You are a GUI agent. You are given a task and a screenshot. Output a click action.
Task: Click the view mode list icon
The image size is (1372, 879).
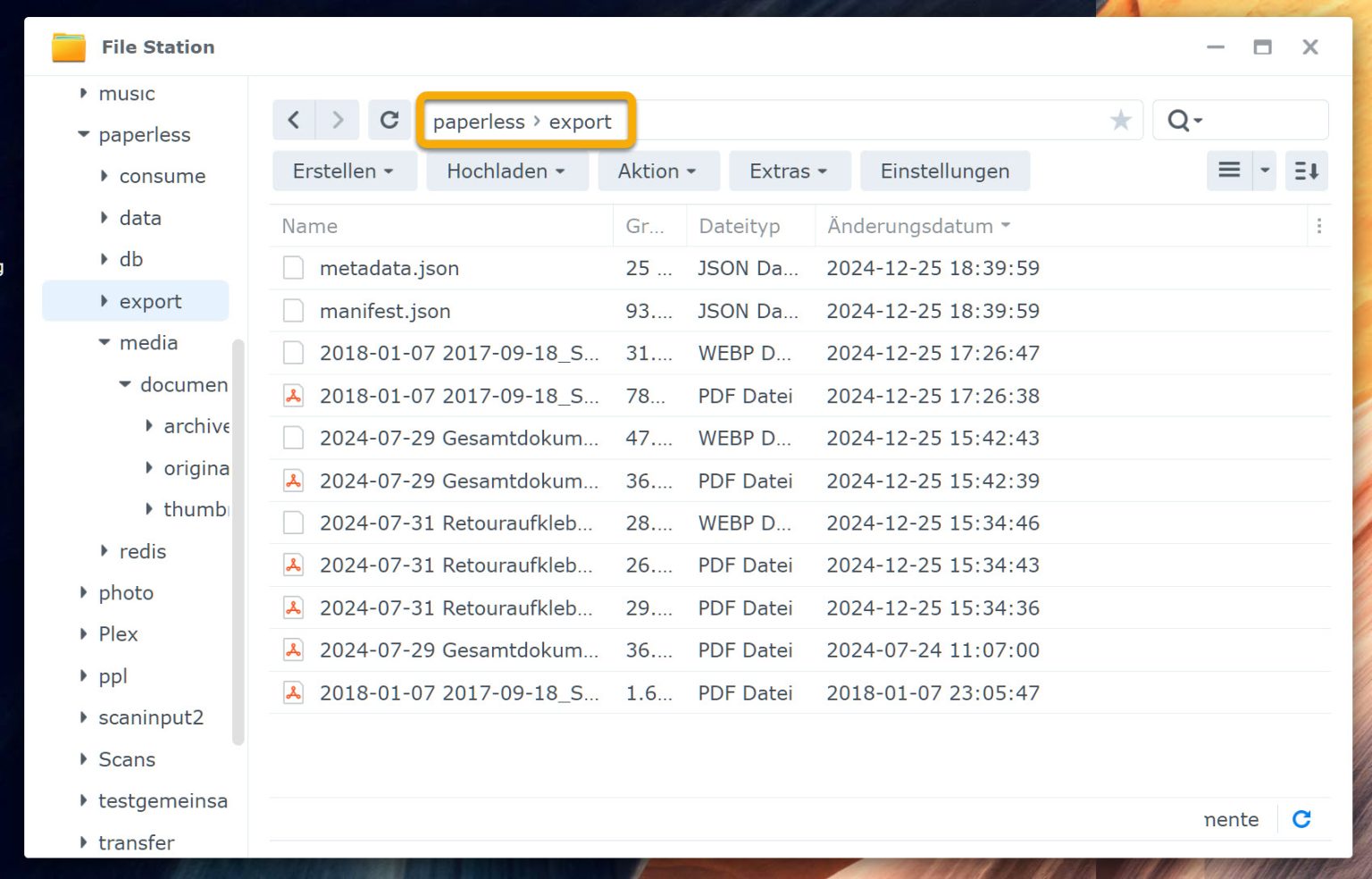(1227, 171)
